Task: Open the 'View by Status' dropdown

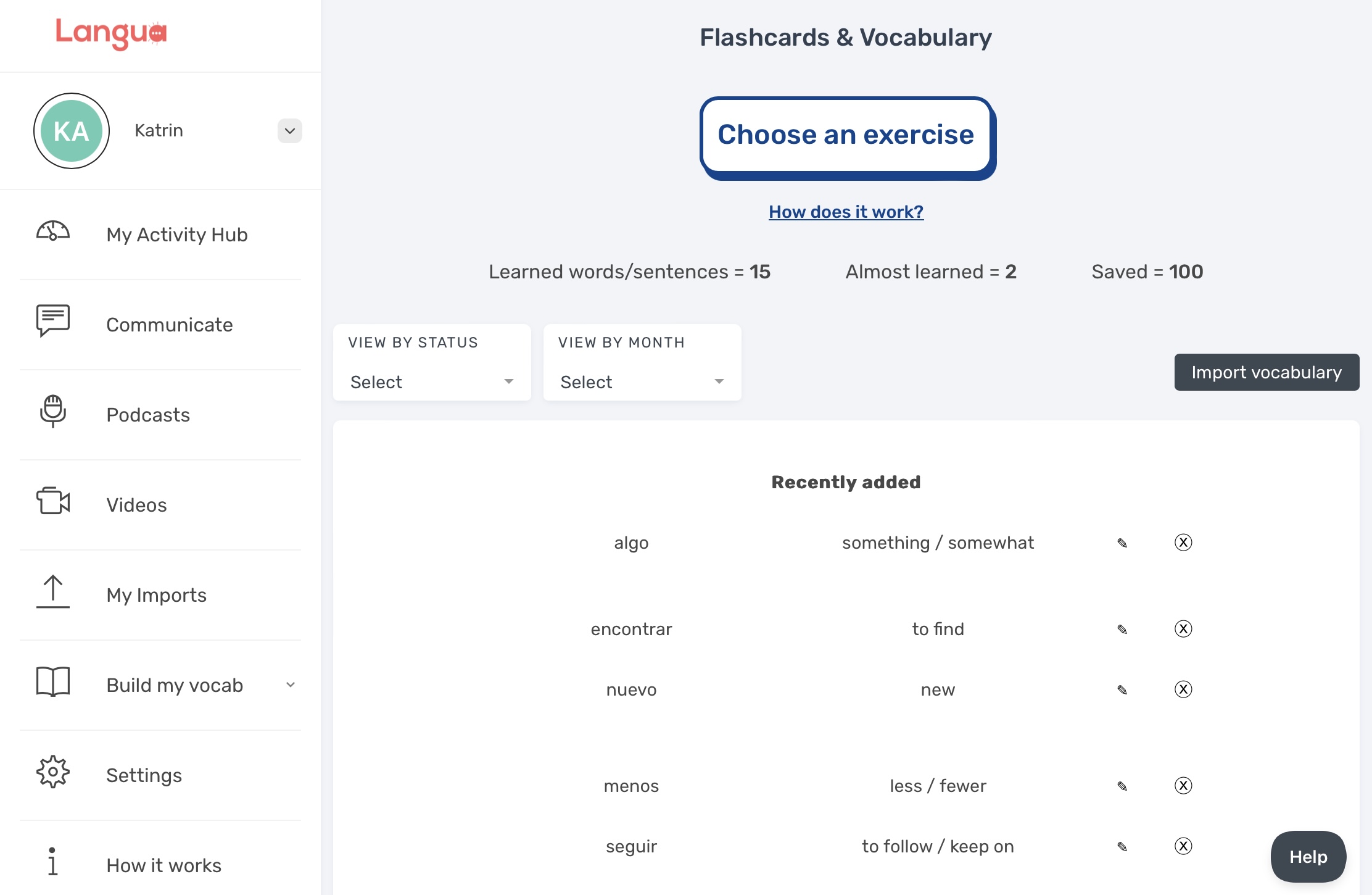Action: tap(432, 380)
